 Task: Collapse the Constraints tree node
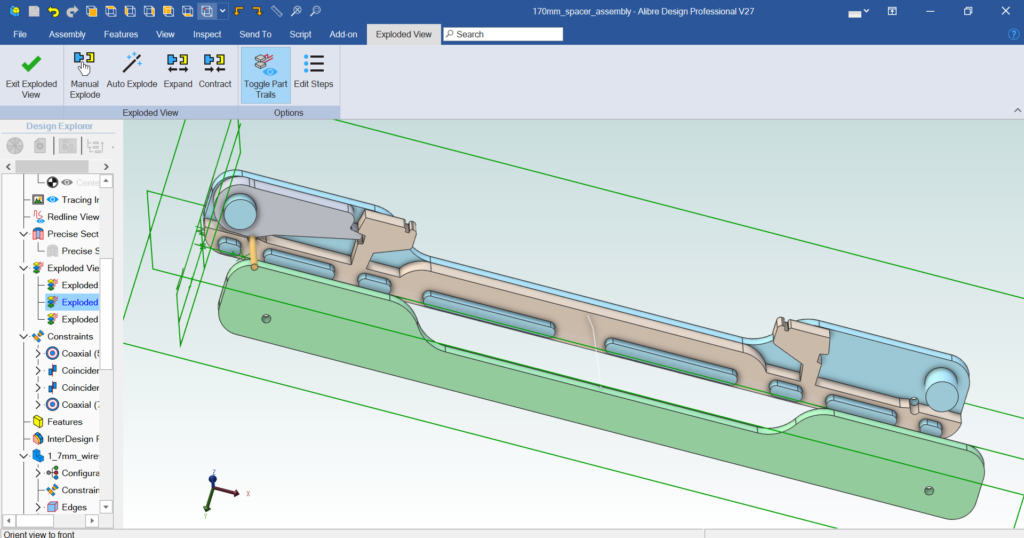coord(24,337)
